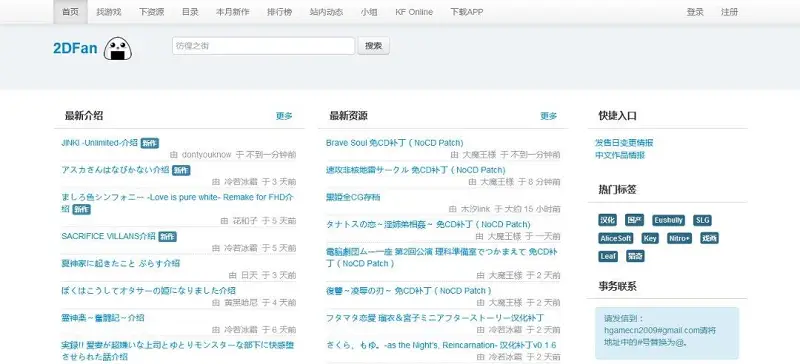
Task: Select the Key tag
Action: coord(650,238)
